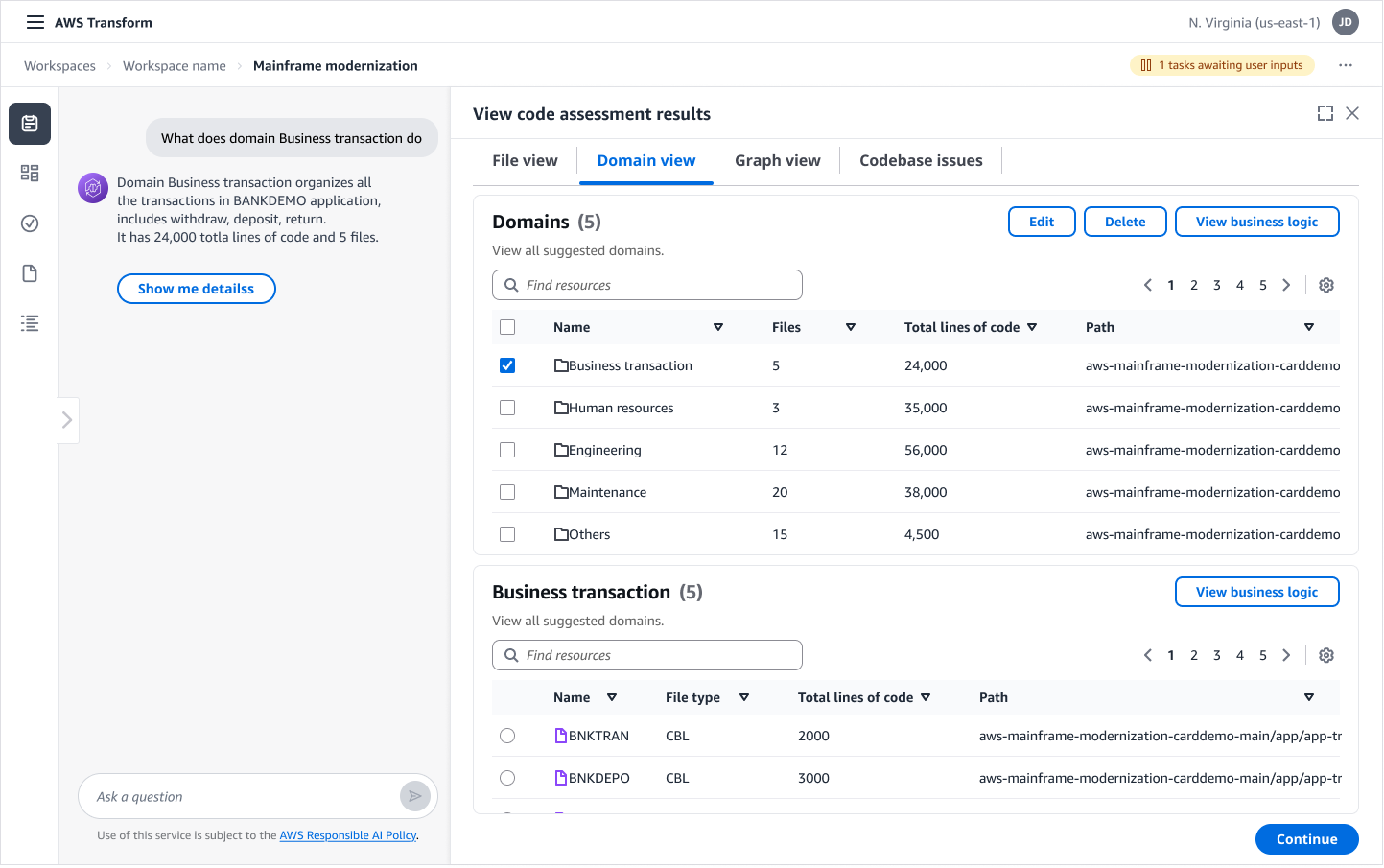Image resolution: width=1384 pixels, height=868 pixels.
Task: Expand the assessment panel to fullscreen
Action: pyautogui.click(x=1325, y=113)
